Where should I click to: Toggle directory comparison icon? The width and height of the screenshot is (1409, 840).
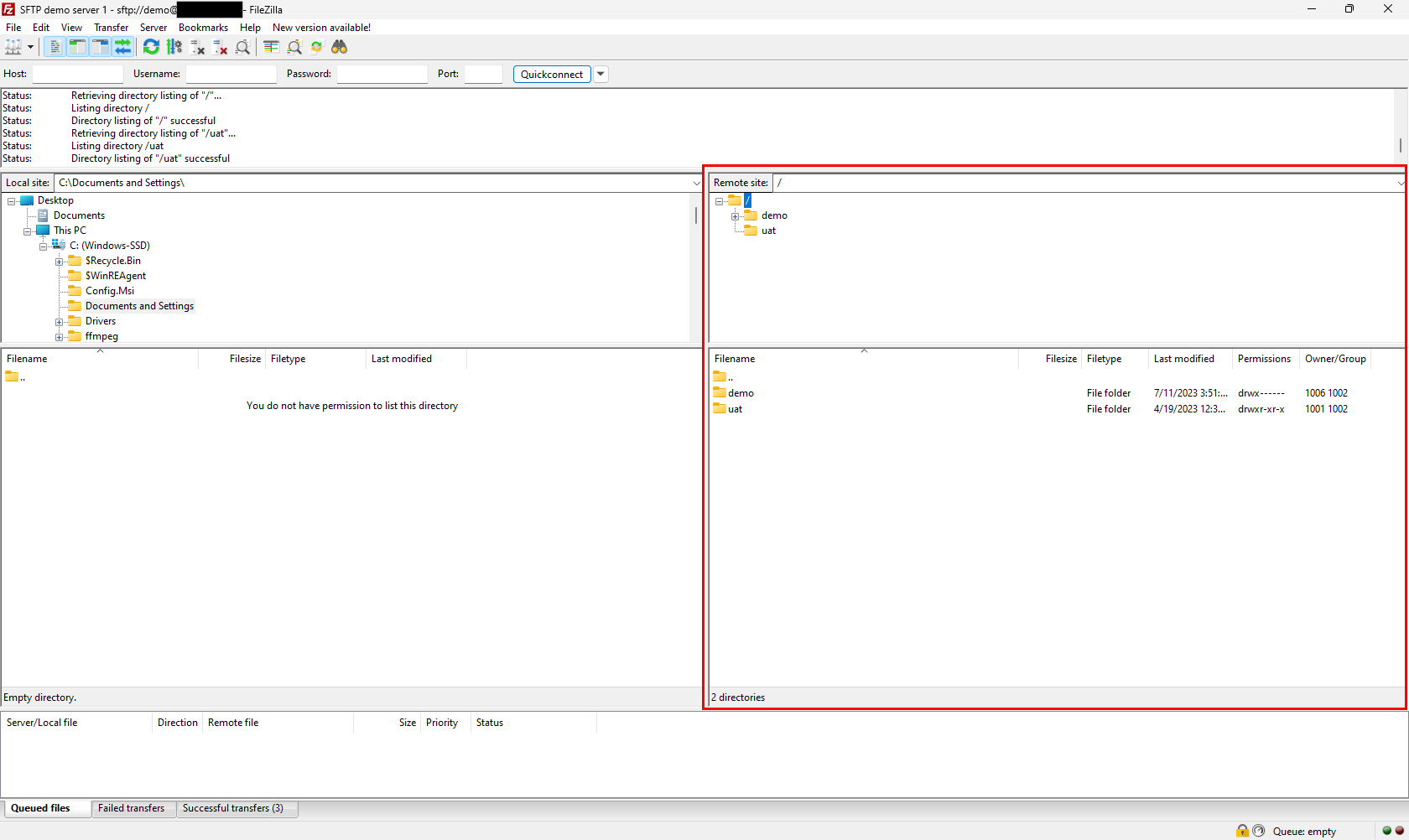(294, 47)
